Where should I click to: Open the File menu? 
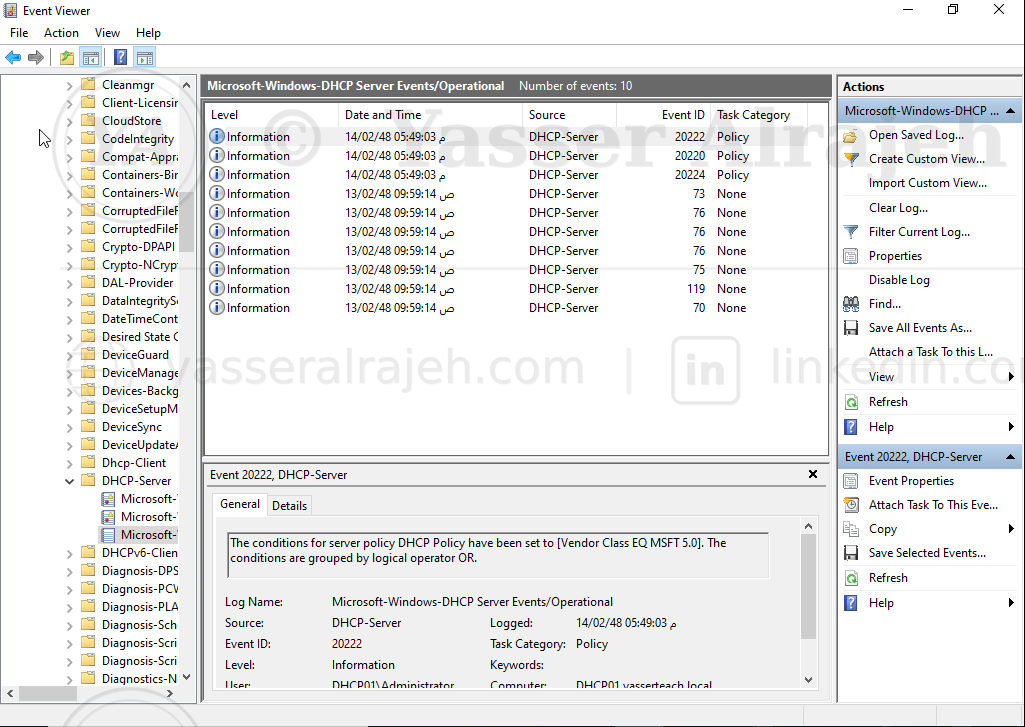tap(19, 33)
